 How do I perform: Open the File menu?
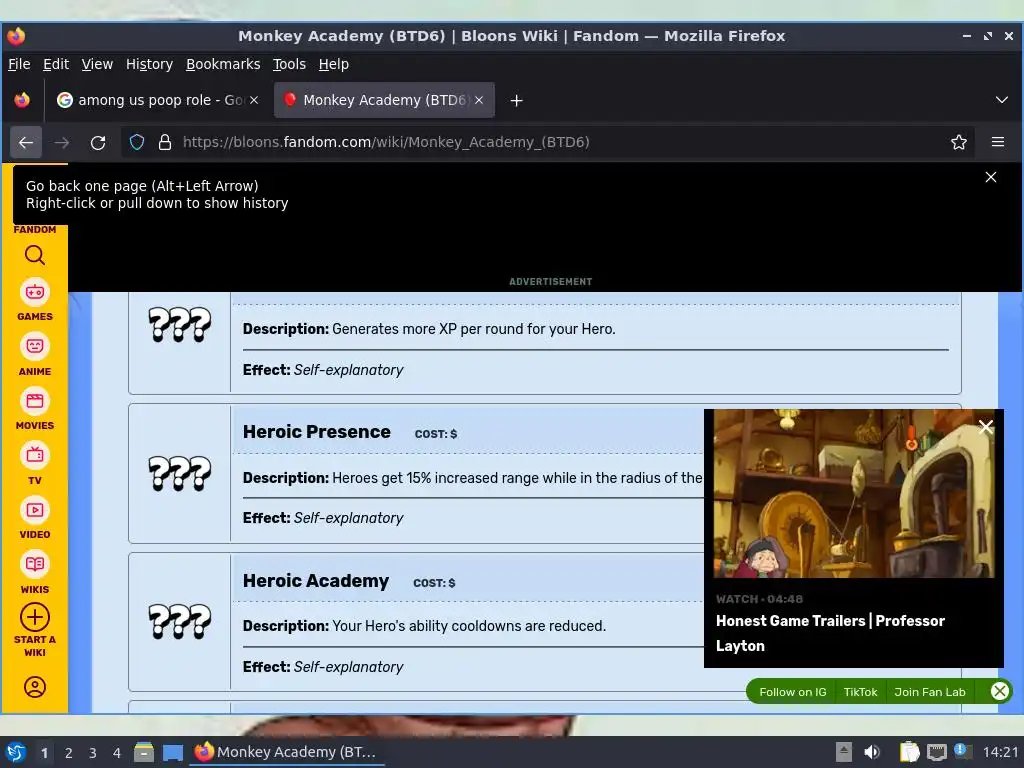point(19,64)
